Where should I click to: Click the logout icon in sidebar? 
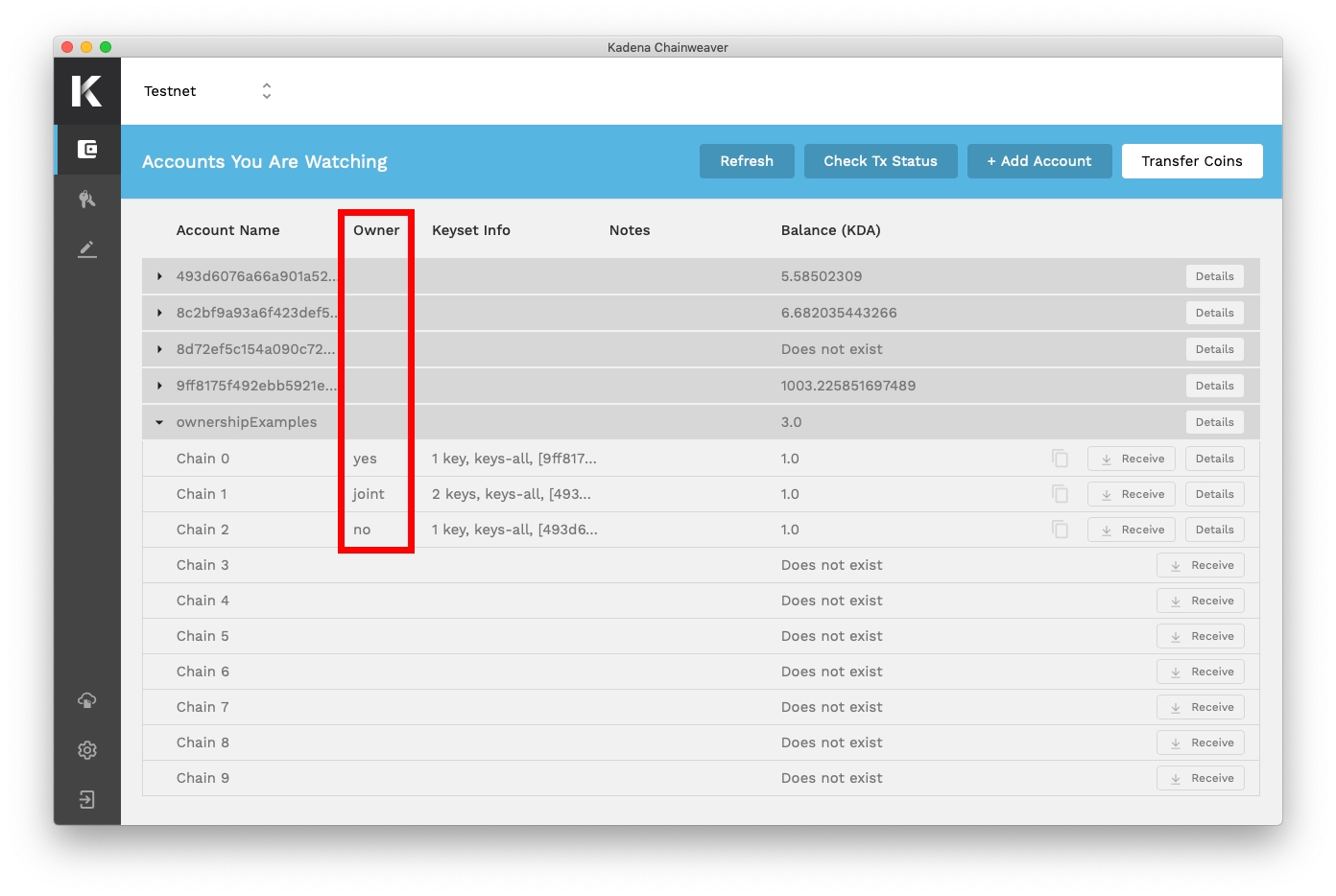[x=87, y=800]
